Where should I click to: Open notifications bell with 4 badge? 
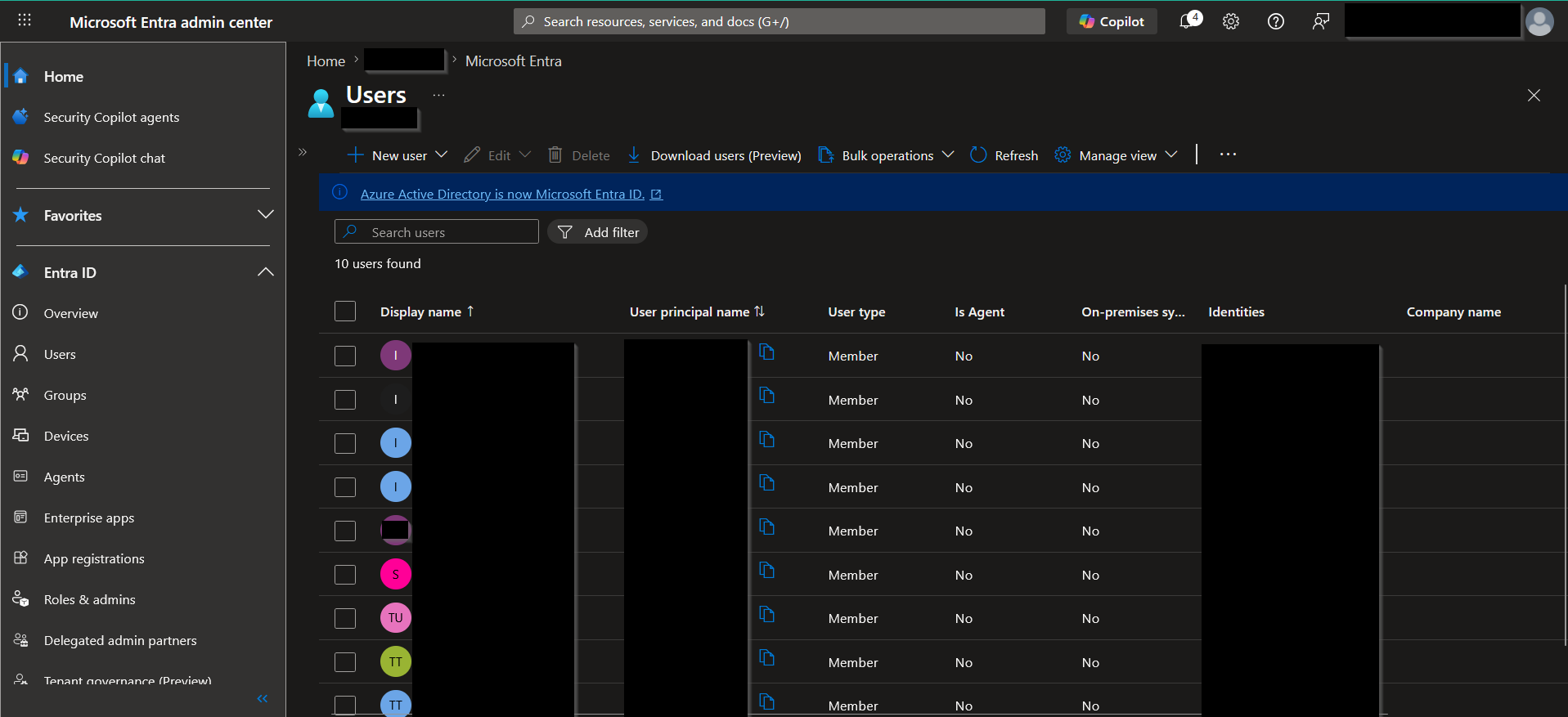click(1190, 20)
